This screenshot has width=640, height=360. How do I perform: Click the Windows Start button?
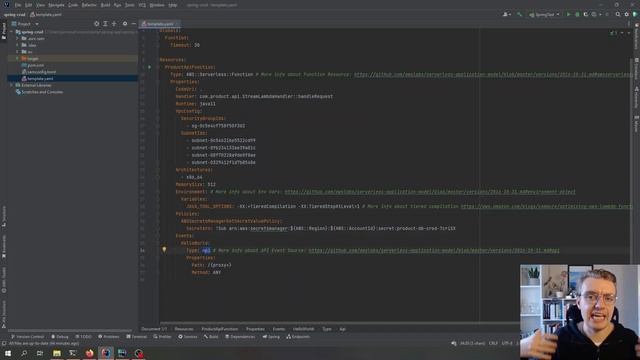[x=8, y=353]
